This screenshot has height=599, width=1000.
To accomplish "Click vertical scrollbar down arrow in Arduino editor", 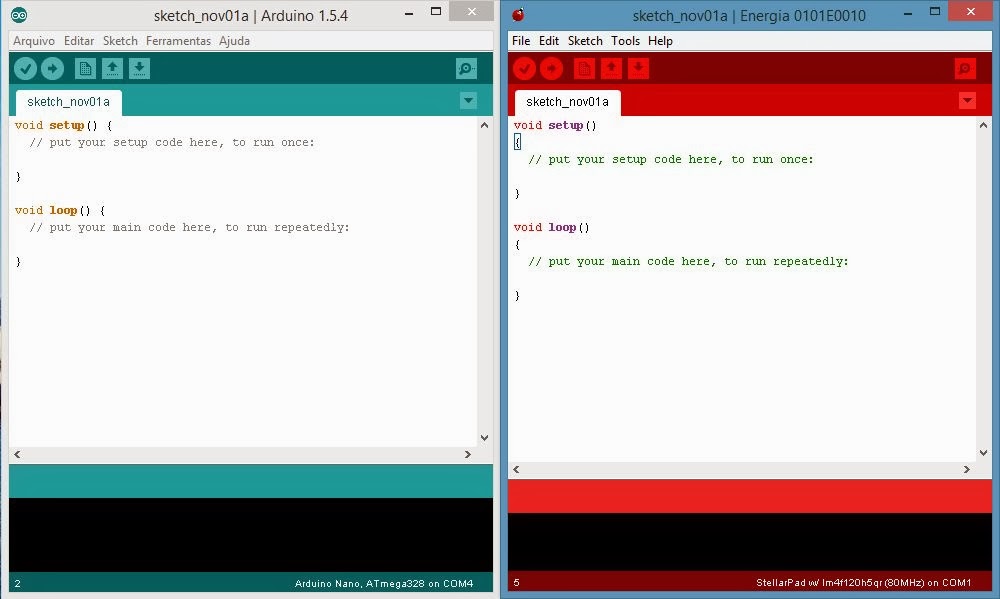I will pos(484,438).
